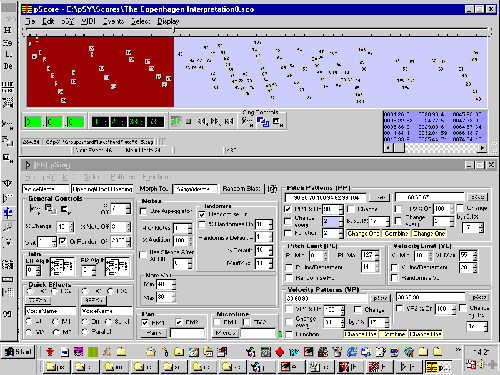Click the blue overlapping-squares Song Controls icon

[263, 122]
